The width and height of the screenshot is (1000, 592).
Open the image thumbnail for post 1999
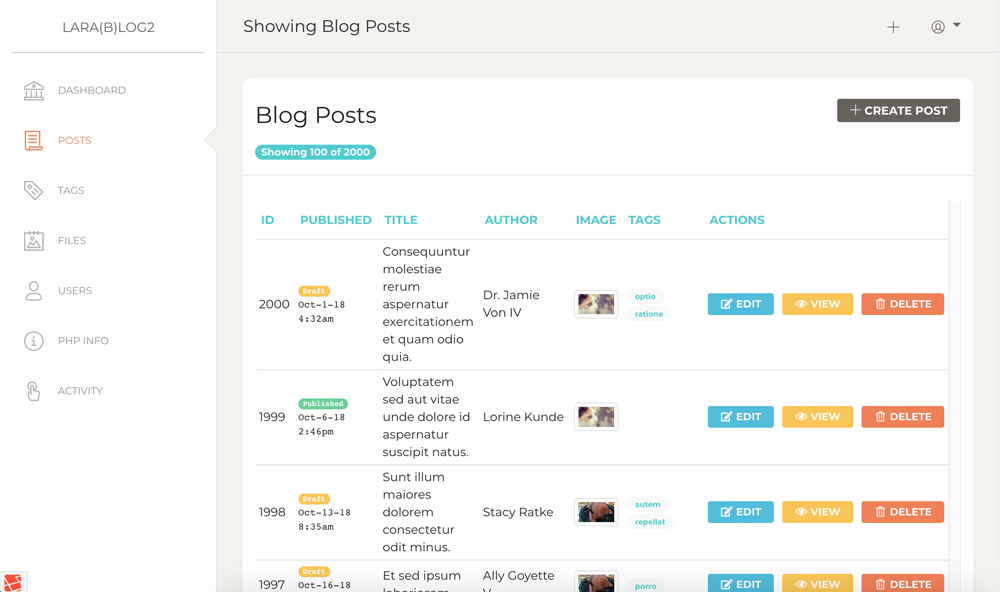[595, 416]
